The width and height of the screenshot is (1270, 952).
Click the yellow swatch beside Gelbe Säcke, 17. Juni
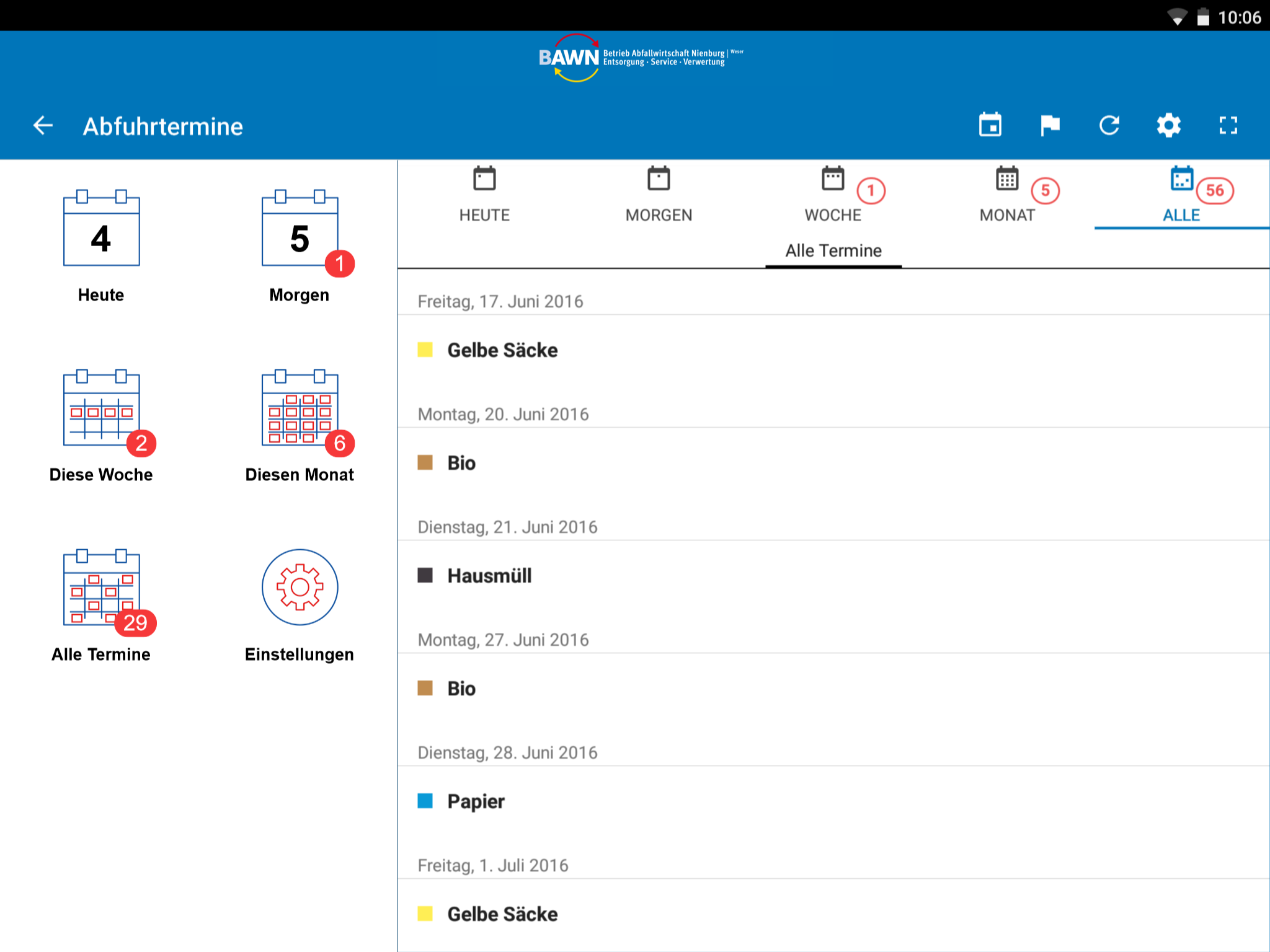tap(425, 350)
